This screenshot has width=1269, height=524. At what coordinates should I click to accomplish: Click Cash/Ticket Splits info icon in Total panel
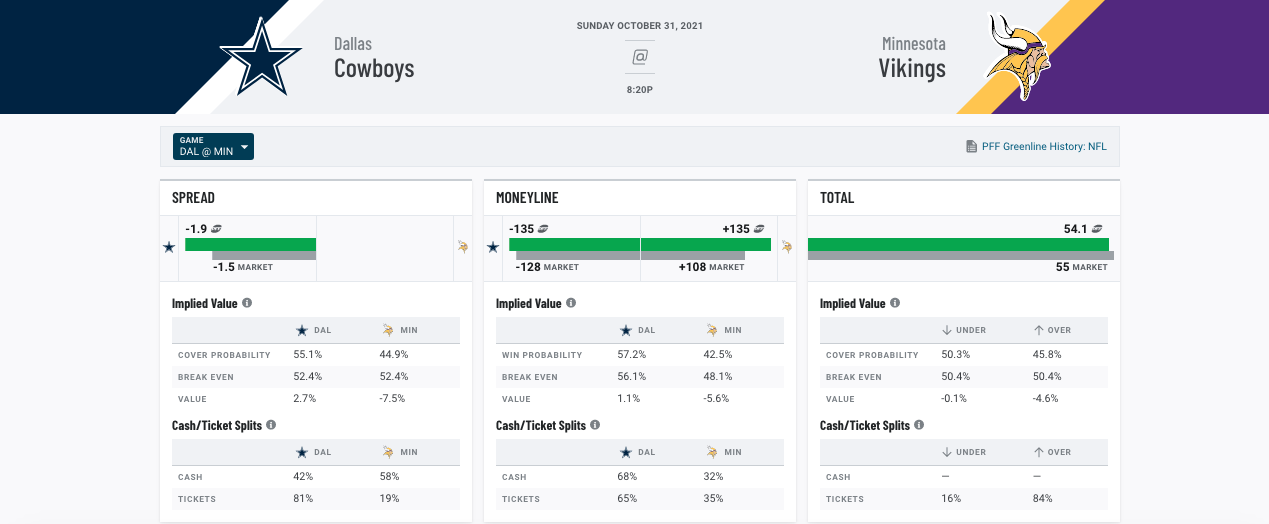click(919, 424)
